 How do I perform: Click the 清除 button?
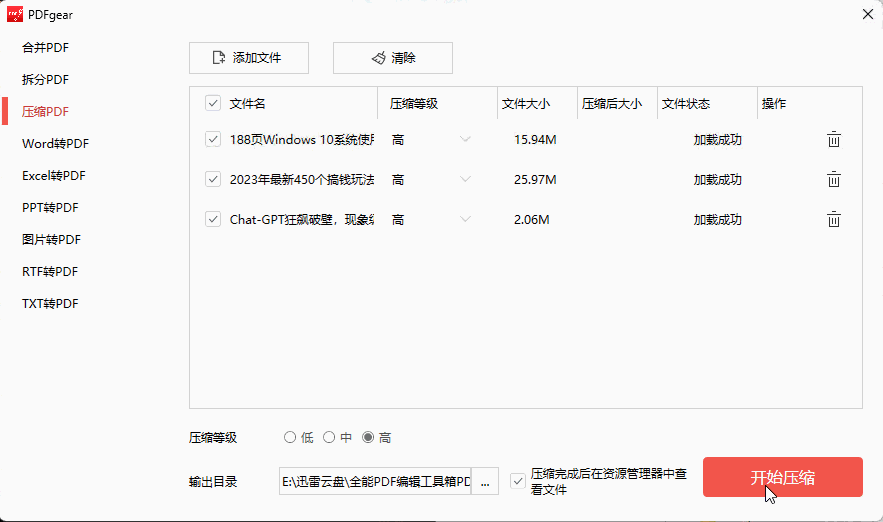393,58
